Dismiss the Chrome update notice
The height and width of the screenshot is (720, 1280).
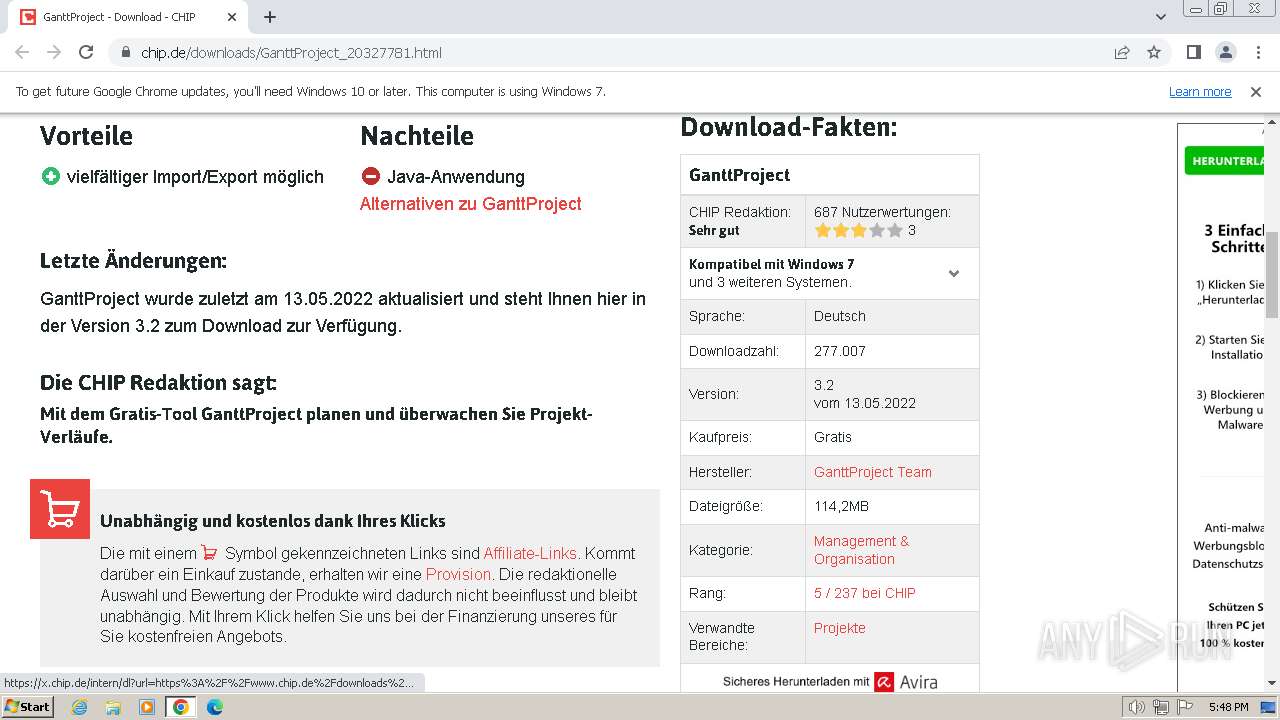pyautogui.click(x=1256, y=92)
